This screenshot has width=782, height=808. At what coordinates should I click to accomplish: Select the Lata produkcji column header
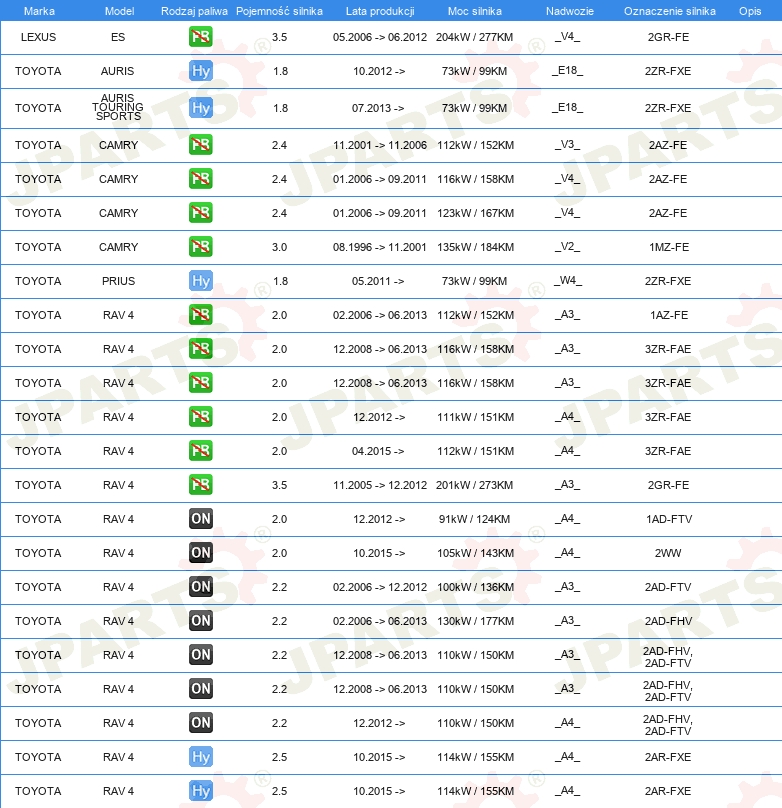pos(380,11)
